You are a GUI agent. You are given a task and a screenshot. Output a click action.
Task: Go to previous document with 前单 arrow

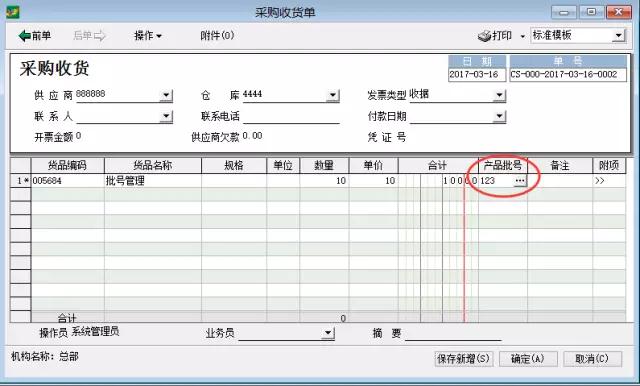[x=35, y=36]
